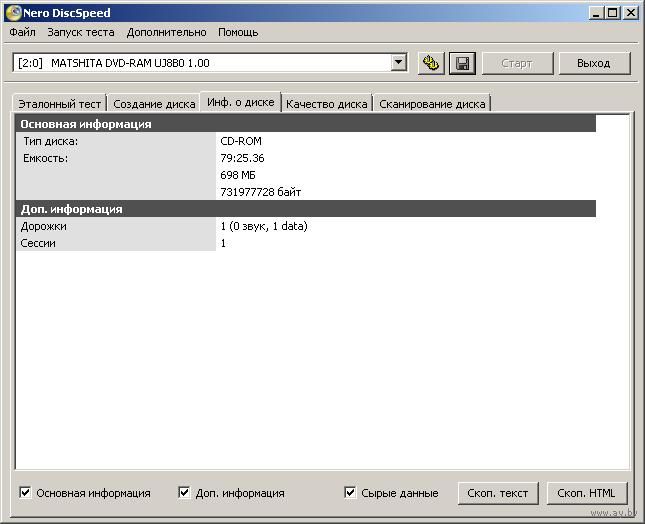Switch to the Качество диска tab
645x524 pixels.
[327, 104]
